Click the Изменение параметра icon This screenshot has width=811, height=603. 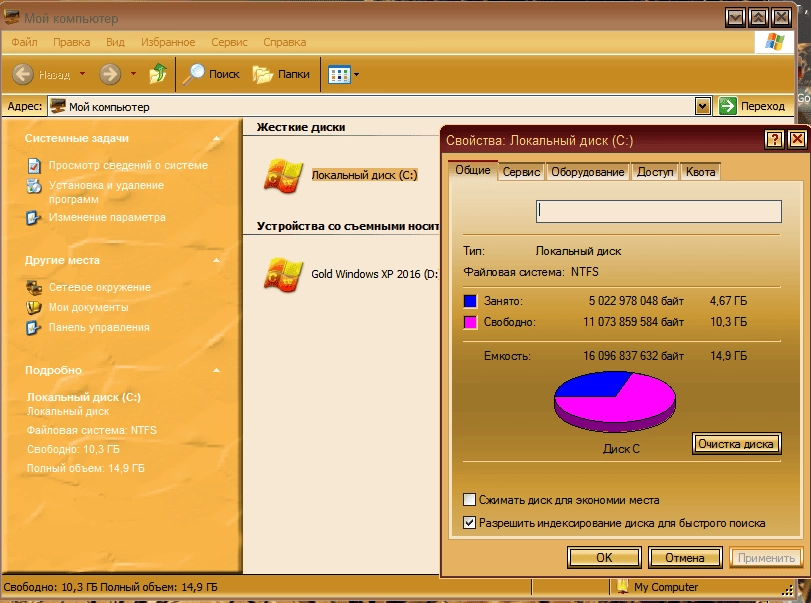[34, 218]
